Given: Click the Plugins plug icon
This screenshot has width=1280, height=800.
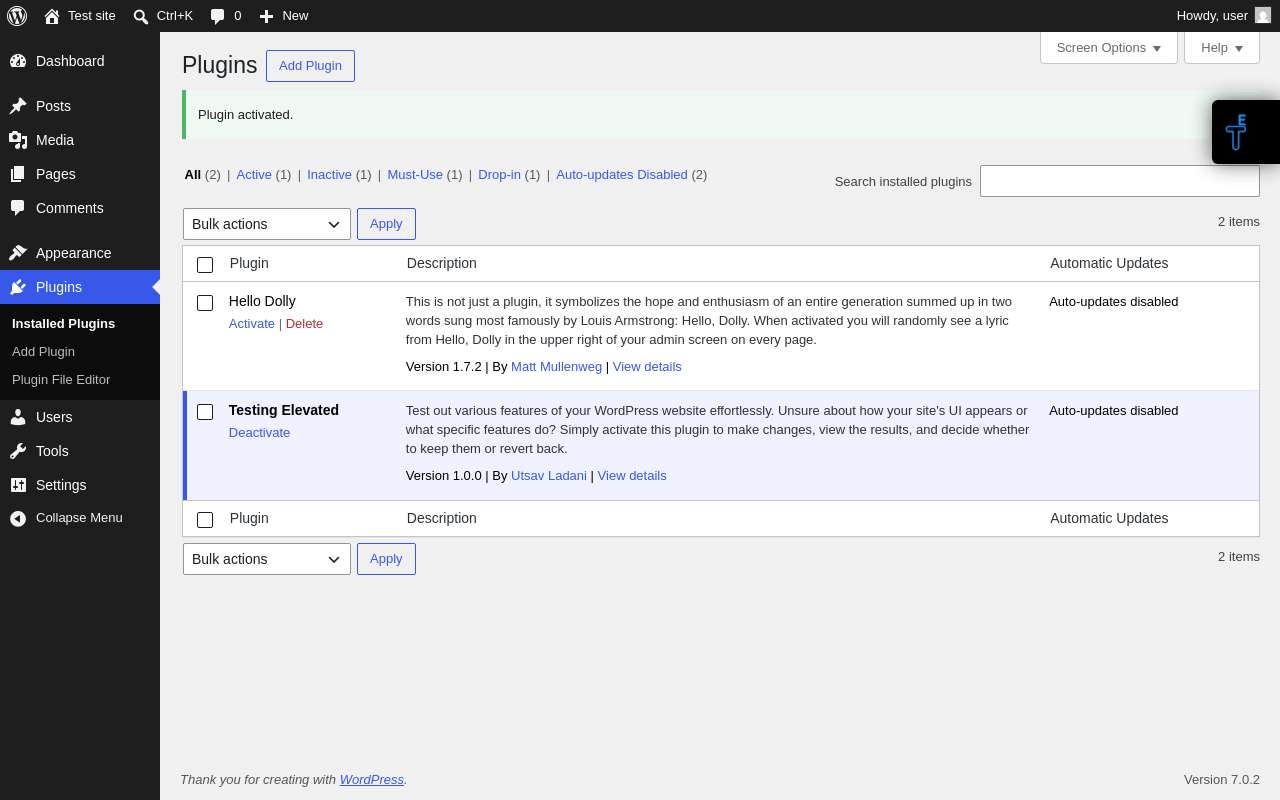Looking at the screenshot, I should pyautogui.click(x=18, y=287).
